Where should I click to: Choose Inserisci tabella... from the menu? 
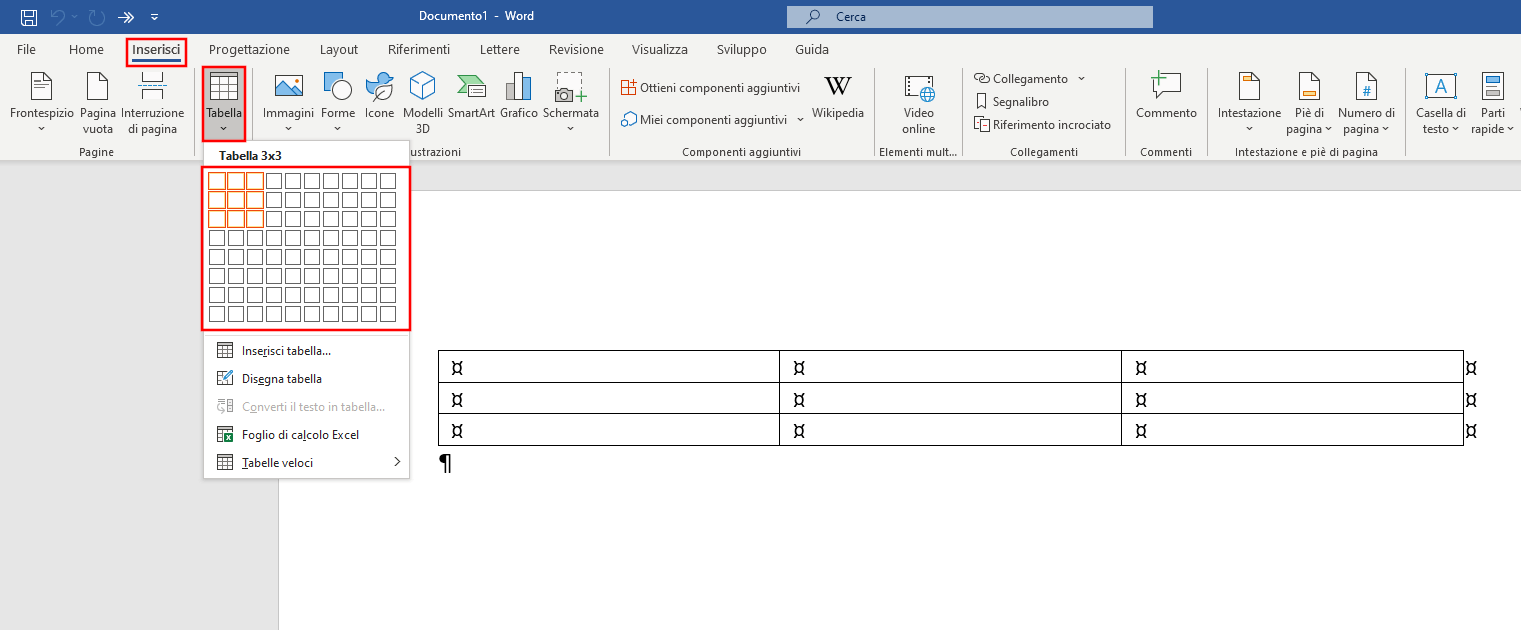[x=286, y=351]
